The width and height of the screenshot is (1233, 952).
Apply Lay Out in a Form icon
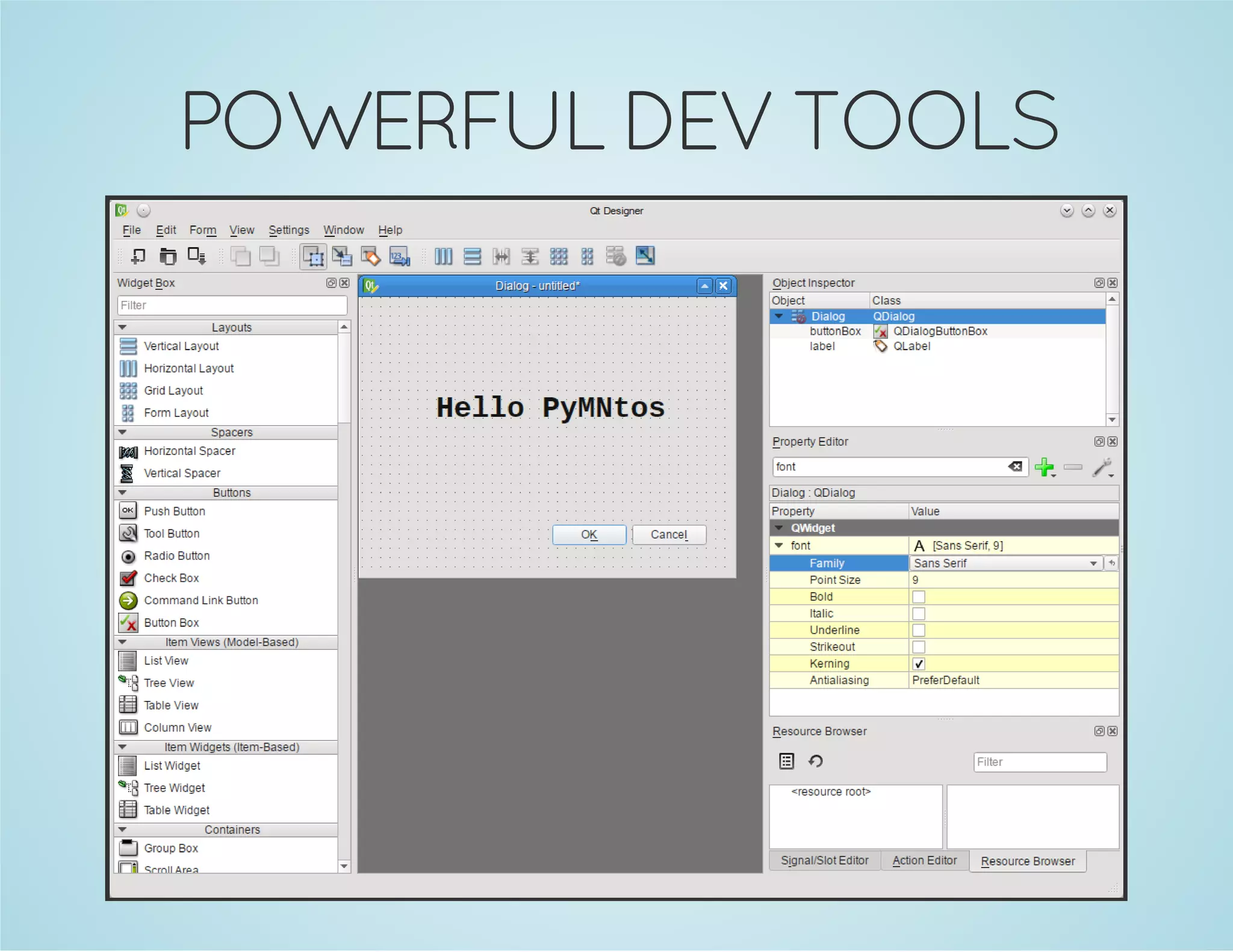tap(587, 256)
